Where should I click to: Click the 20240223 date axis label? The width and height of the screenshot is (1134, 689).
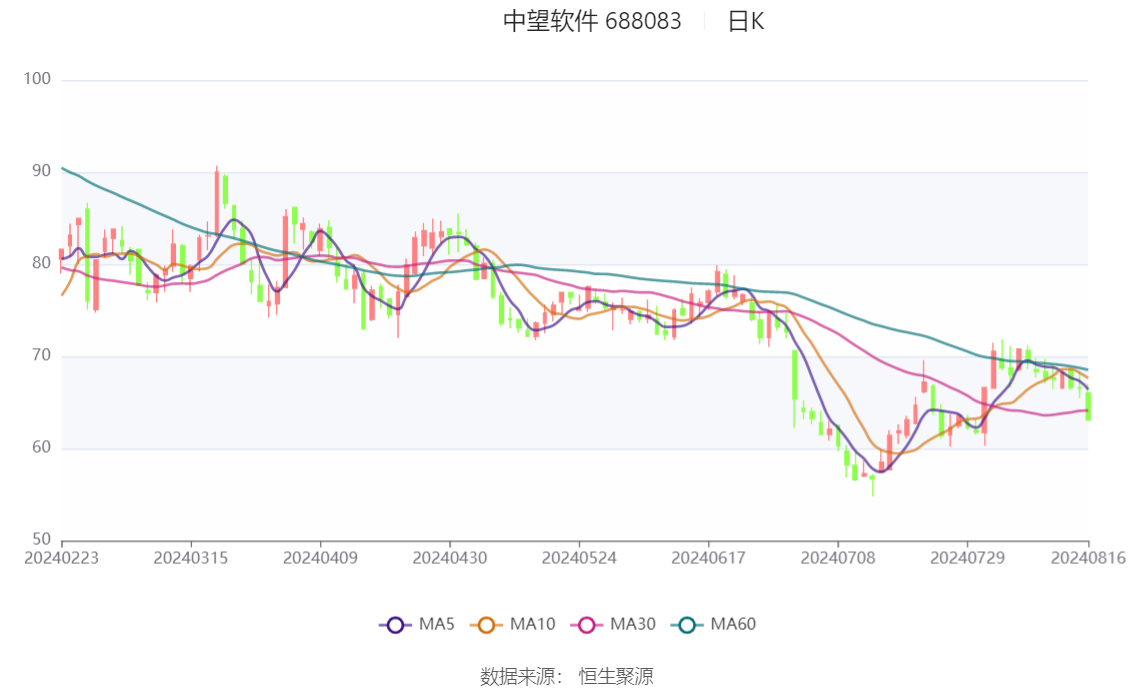coord(61,558)
